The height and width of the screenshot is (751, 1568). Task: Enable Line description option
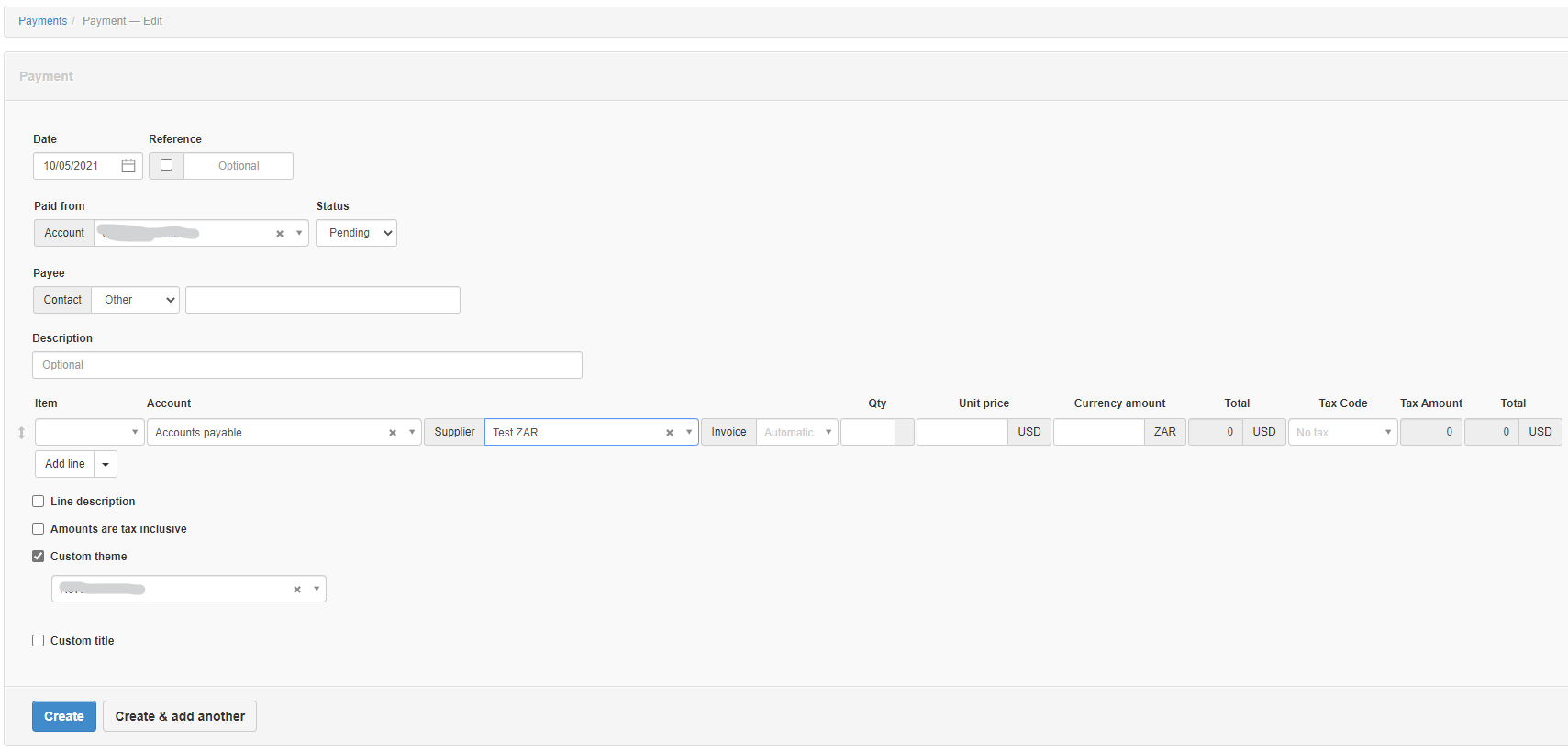click(39, 502)
